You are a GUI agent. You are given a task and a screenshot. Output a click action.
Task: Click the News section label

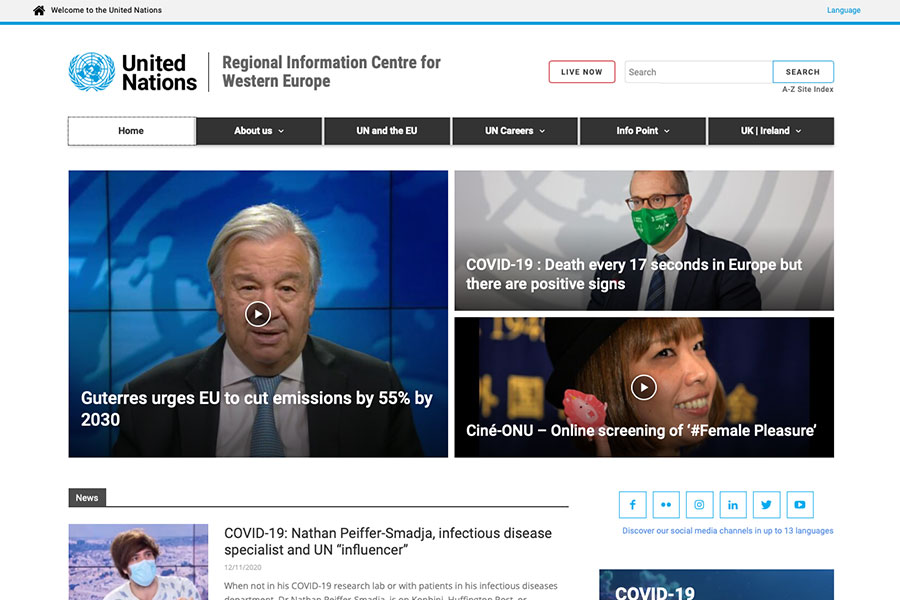coord(87,498)
